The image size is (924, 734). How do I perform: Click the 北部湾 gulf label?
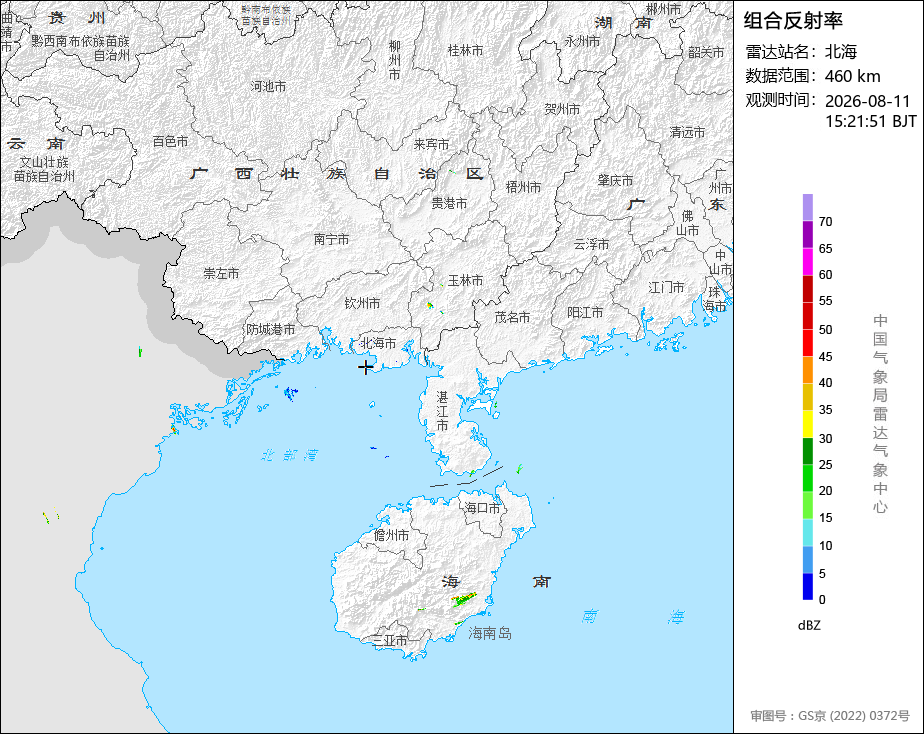tap(289, 455)
